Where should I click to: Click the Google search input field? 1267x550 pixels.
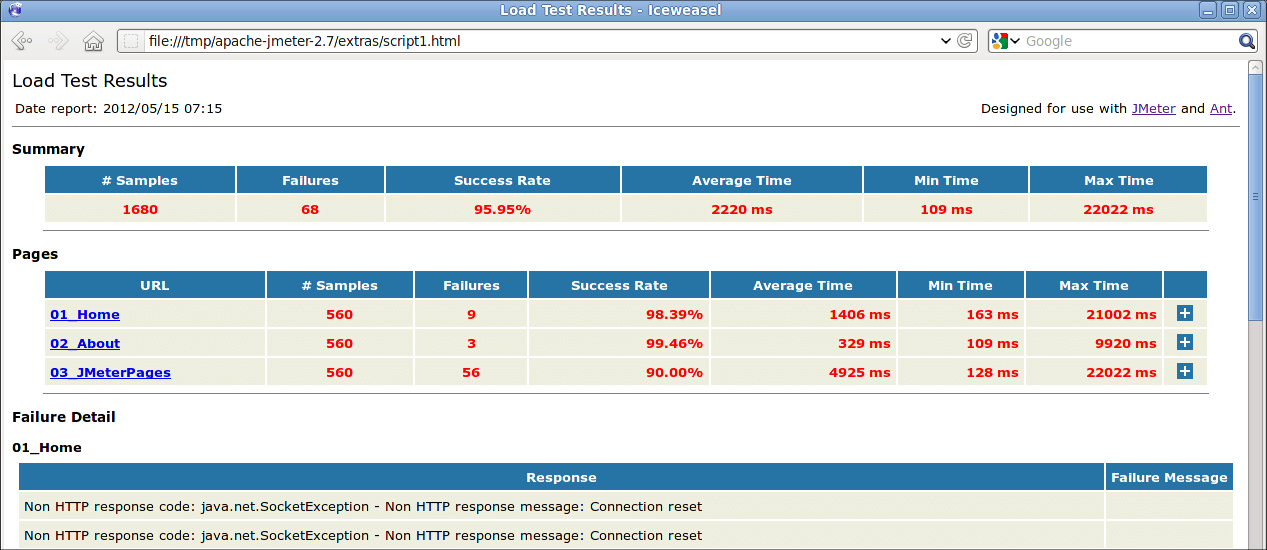click(1130, 41)
